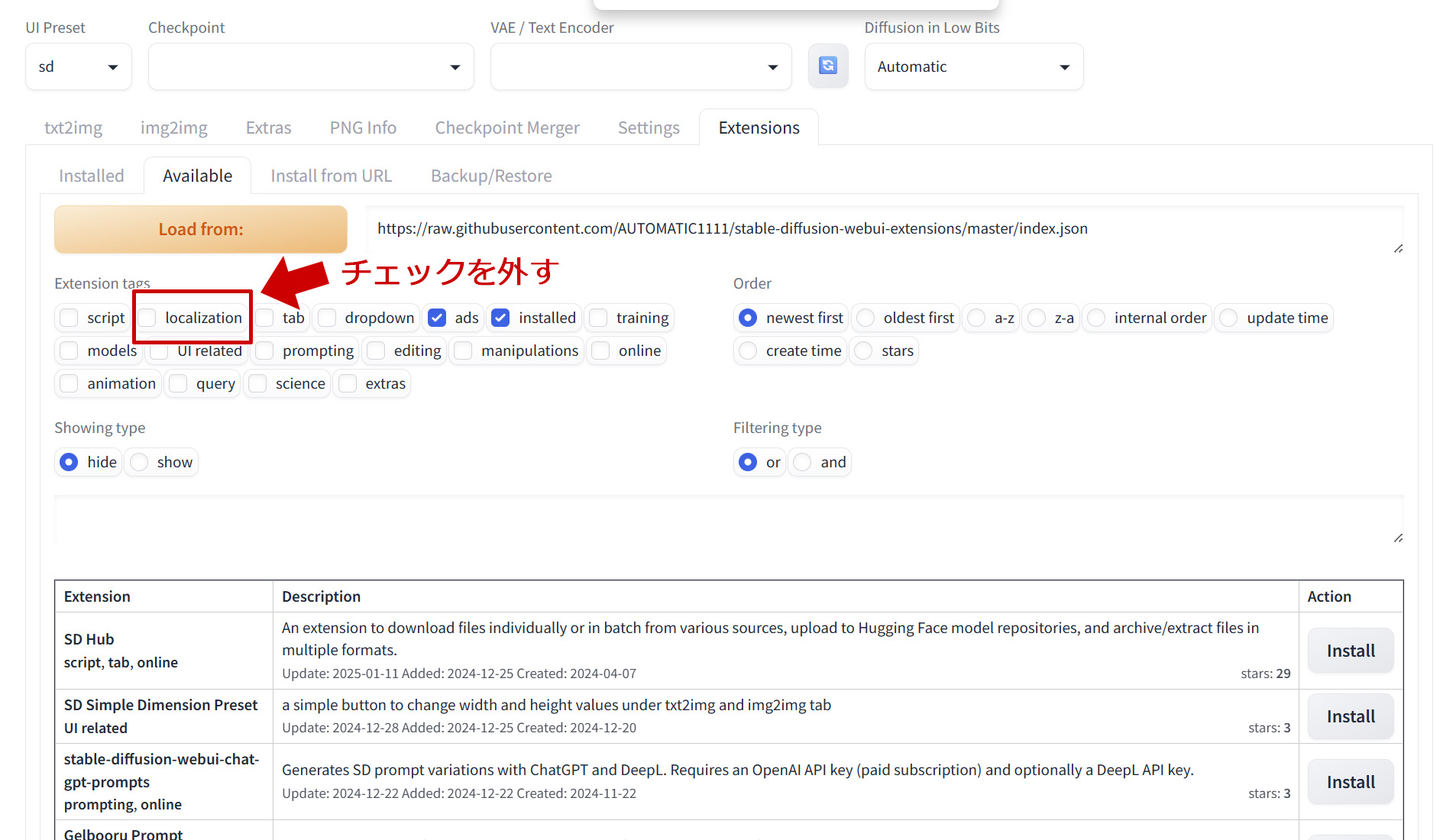1456x840 pixels.
Task: Select show under Showing type
Action: tap(140, 462)
